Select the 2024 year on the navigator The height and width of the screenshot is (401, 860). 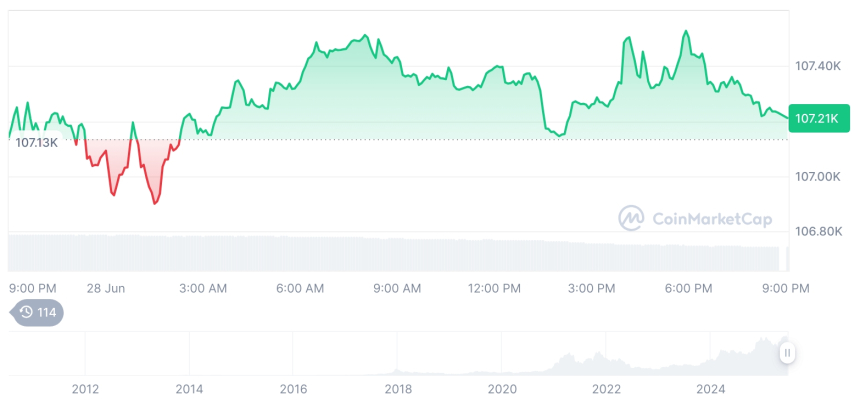pyautogui.click(x=710, y=388)
